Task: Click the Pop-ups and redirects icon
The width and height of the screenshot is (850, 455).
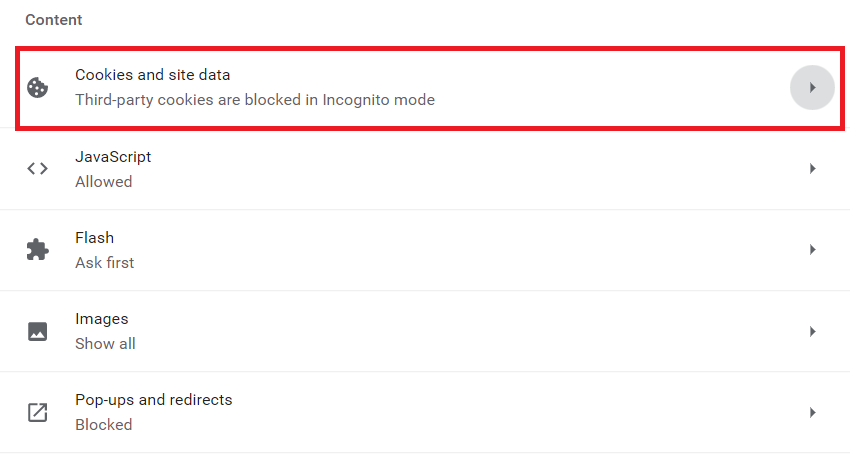Action: click(x=38, y=412)
